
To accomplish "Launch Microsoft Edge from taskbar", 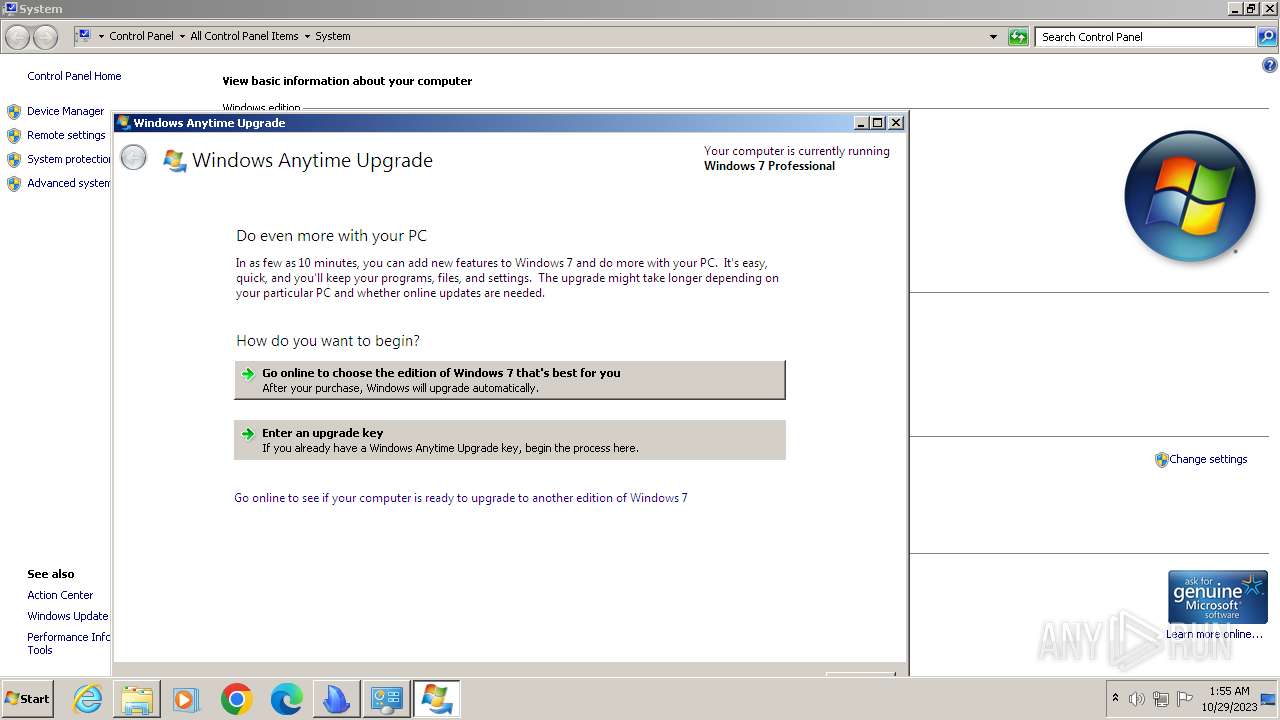I will pos(286,699).
